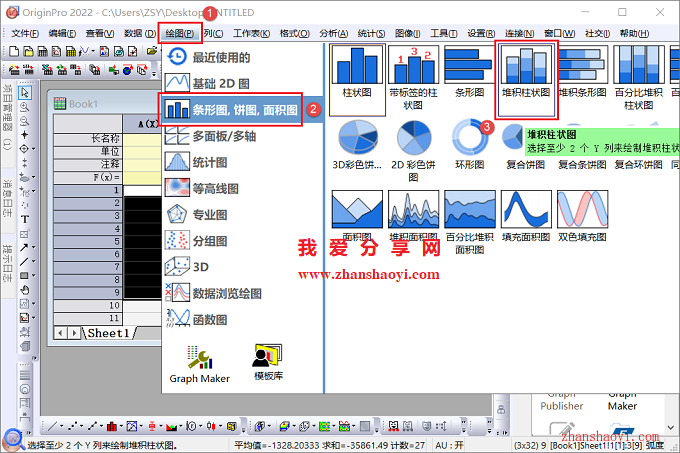Expand the Arrow tool's dropdown arrow
Image resolution: width=680 pixels, height=453 pixels.
[33, 248]
